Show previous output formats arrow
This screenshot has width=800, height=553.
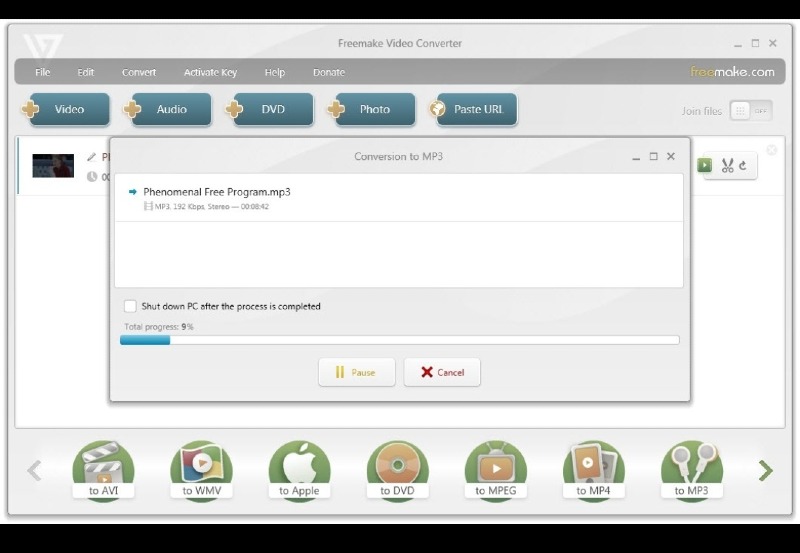coord(34,470)
